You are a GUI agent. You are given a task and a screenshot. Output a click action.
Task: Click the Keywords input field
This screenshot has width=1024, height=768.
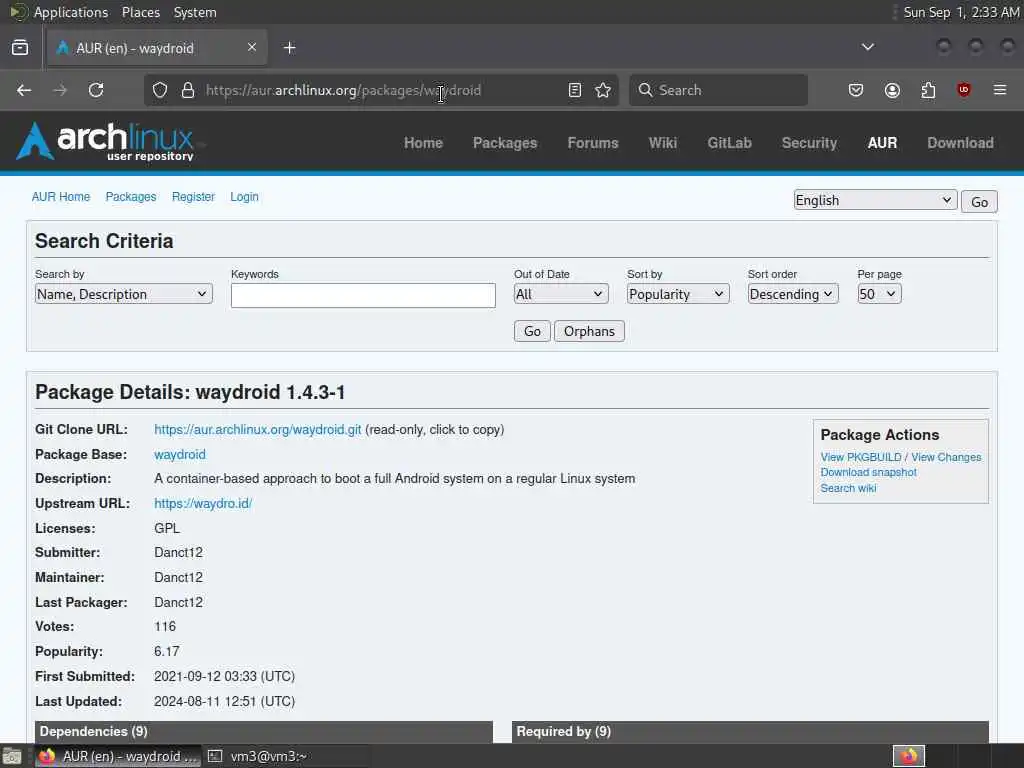(x=363, y=295)
